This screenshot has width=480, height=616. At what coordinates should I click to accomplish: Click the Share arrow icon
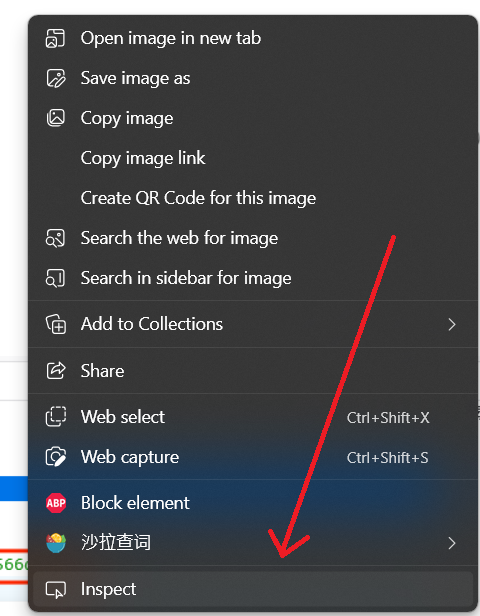point(56,370)
